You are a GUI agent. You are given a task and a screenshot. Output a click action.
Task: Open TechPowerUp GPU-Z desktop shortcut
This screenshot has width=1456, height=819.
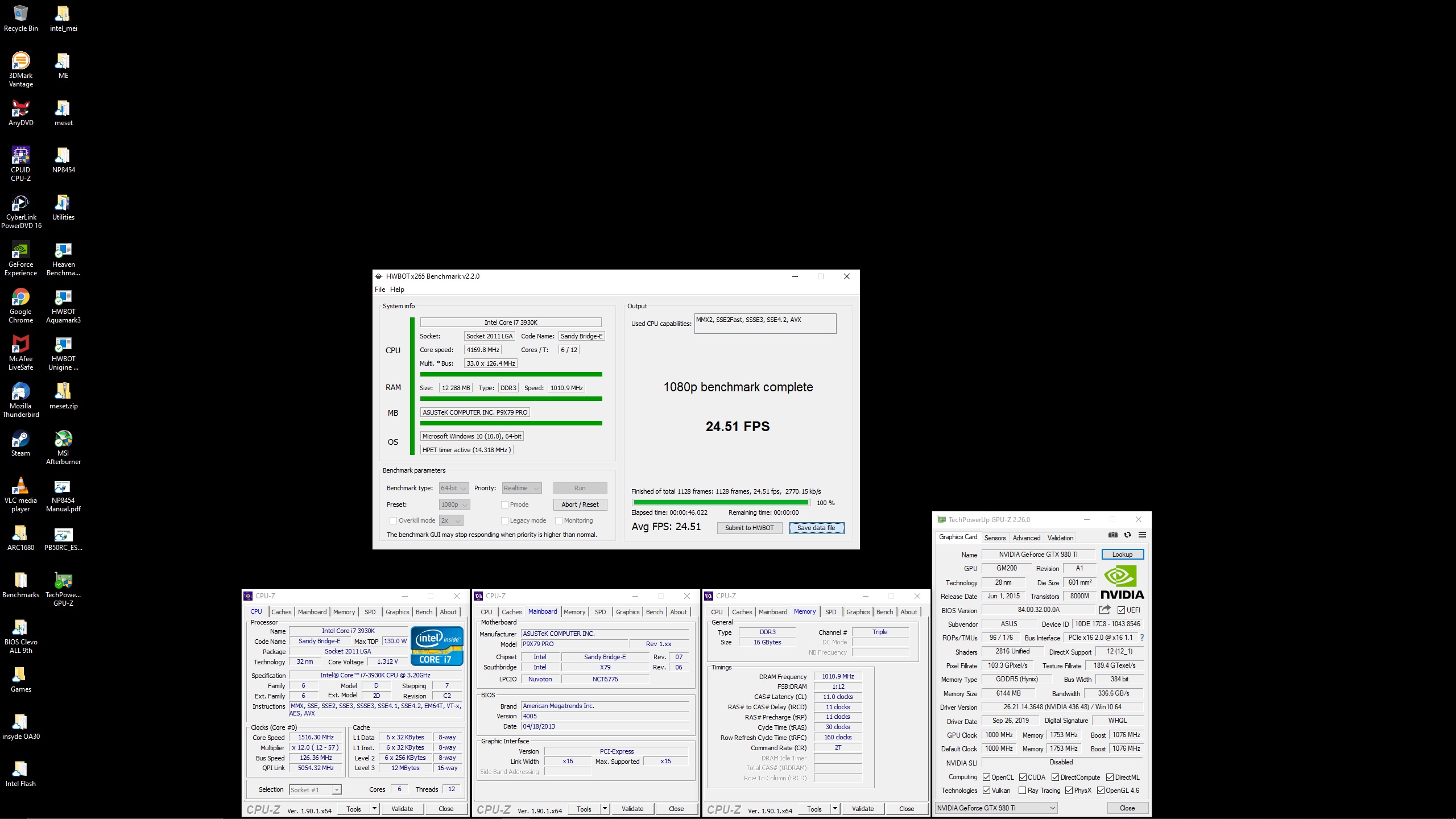tap(63, 589)
